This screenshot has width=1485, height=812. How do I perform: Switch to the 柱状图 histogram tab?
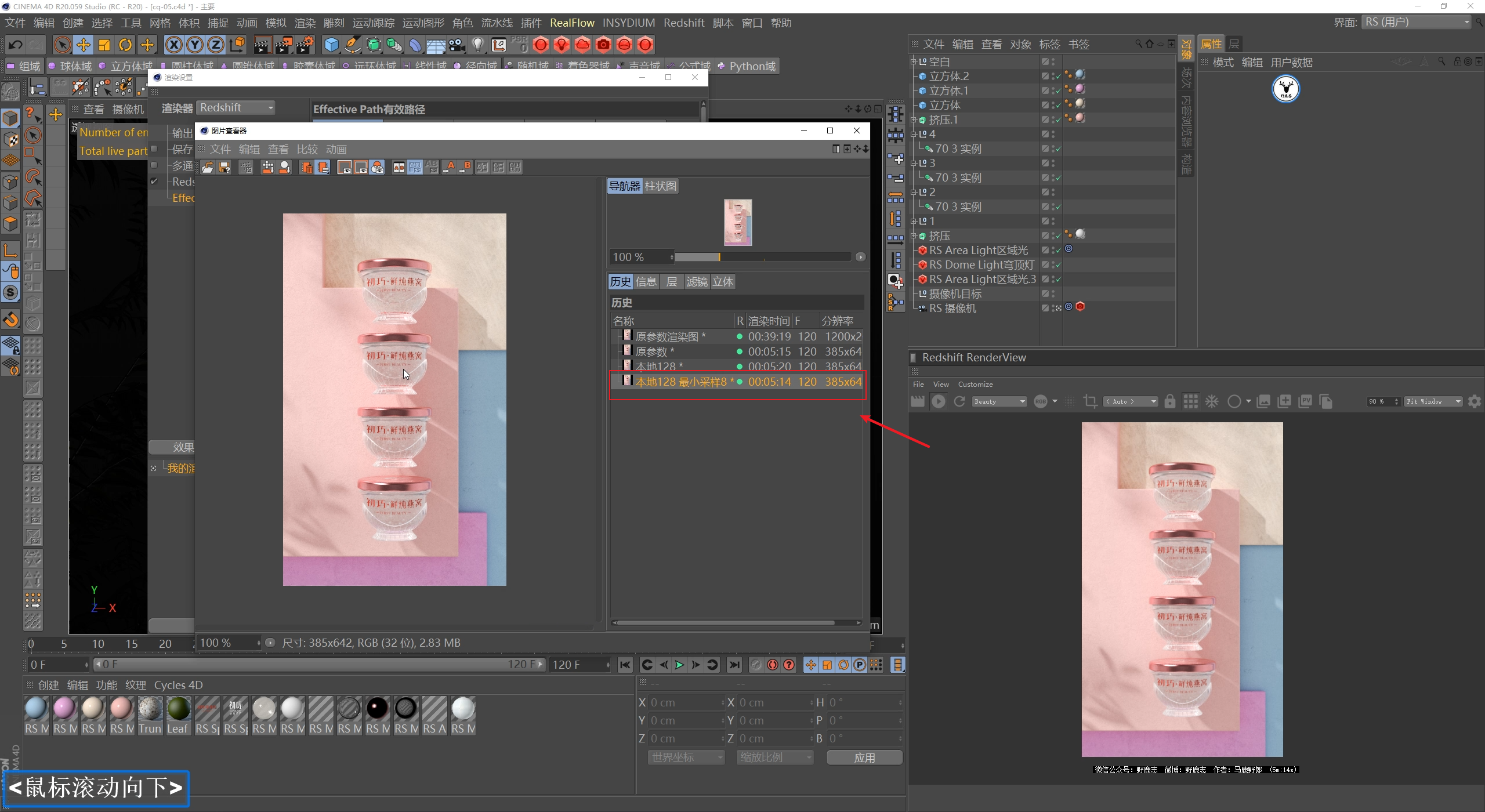click(661, 186)
